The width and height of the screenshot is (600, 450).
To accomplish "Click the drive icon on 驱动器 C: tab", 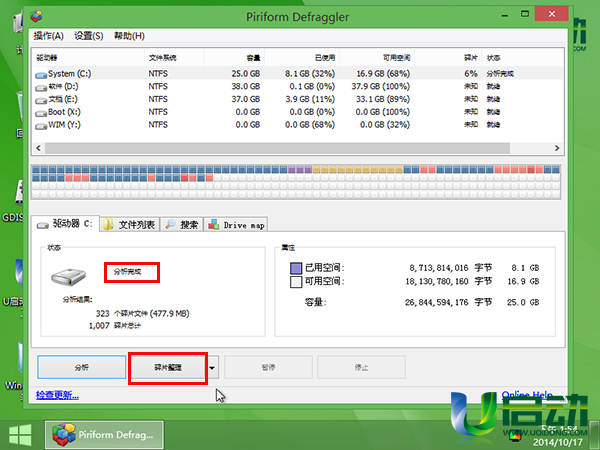I will click(42, 225).
